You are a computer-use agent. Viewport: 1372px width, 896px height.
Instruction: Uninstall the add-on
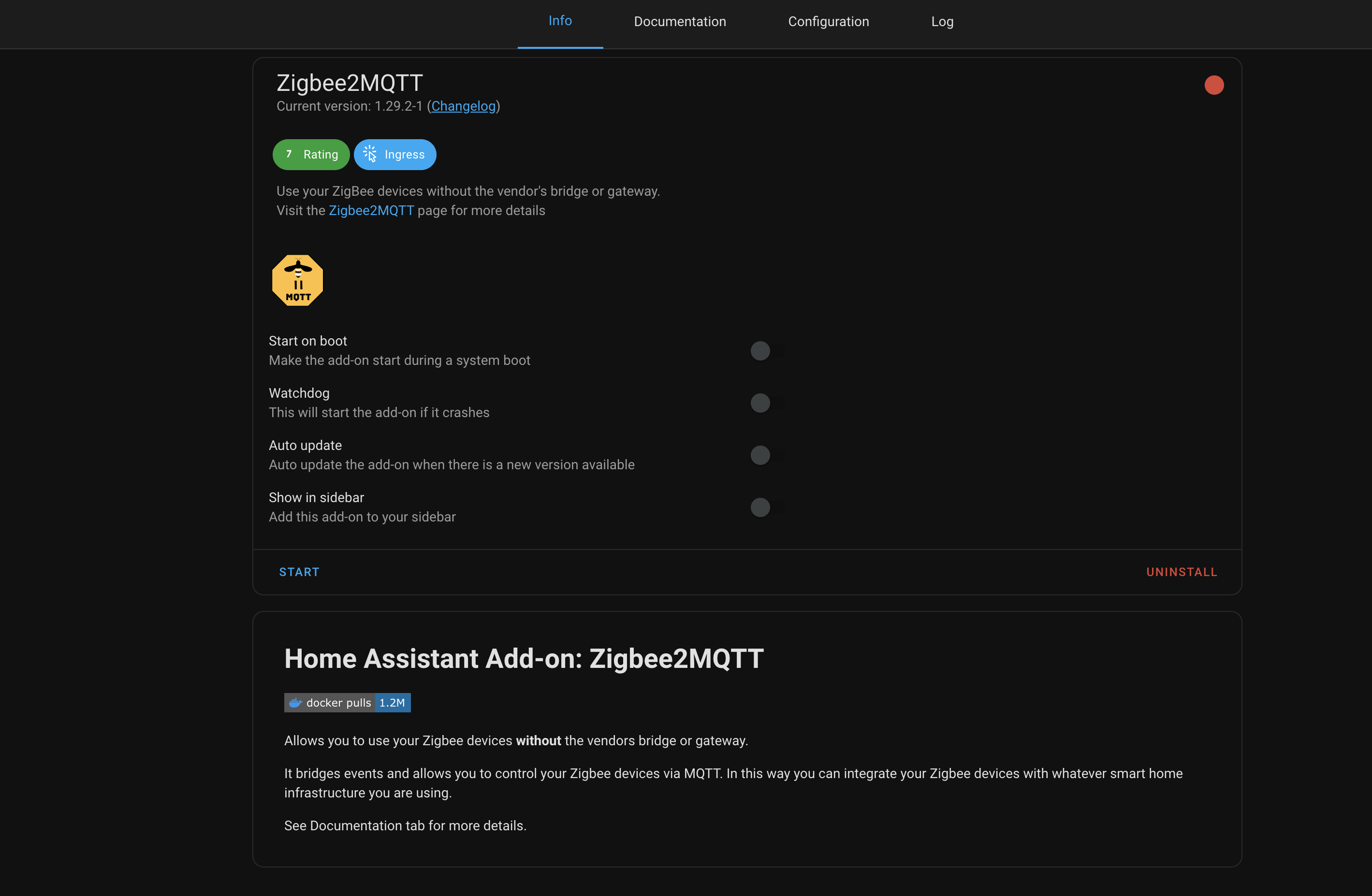(x=1181, y=572)
